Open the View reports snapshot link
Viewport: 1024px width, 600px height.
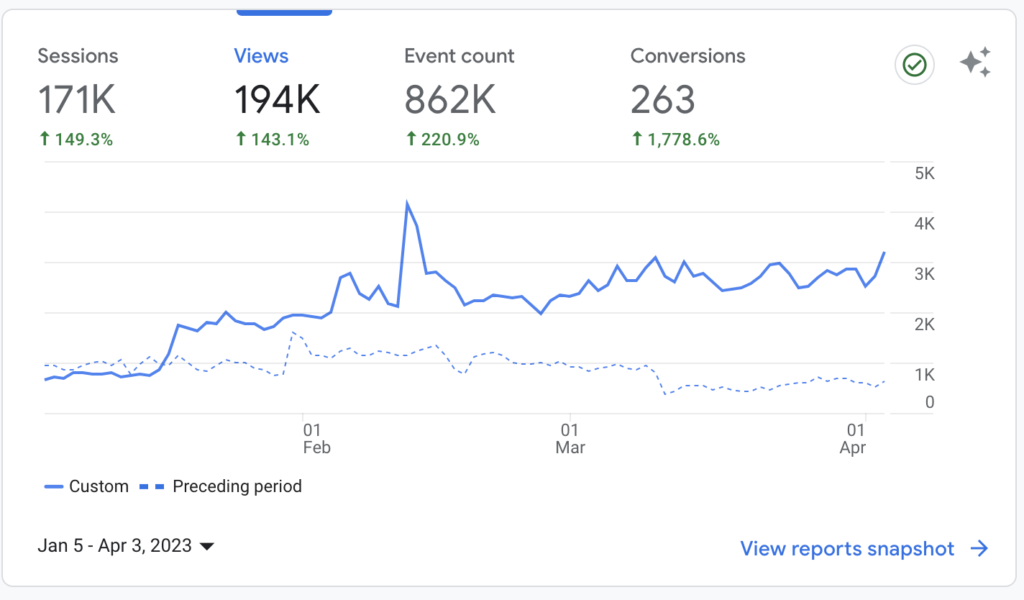coord(847,548)
